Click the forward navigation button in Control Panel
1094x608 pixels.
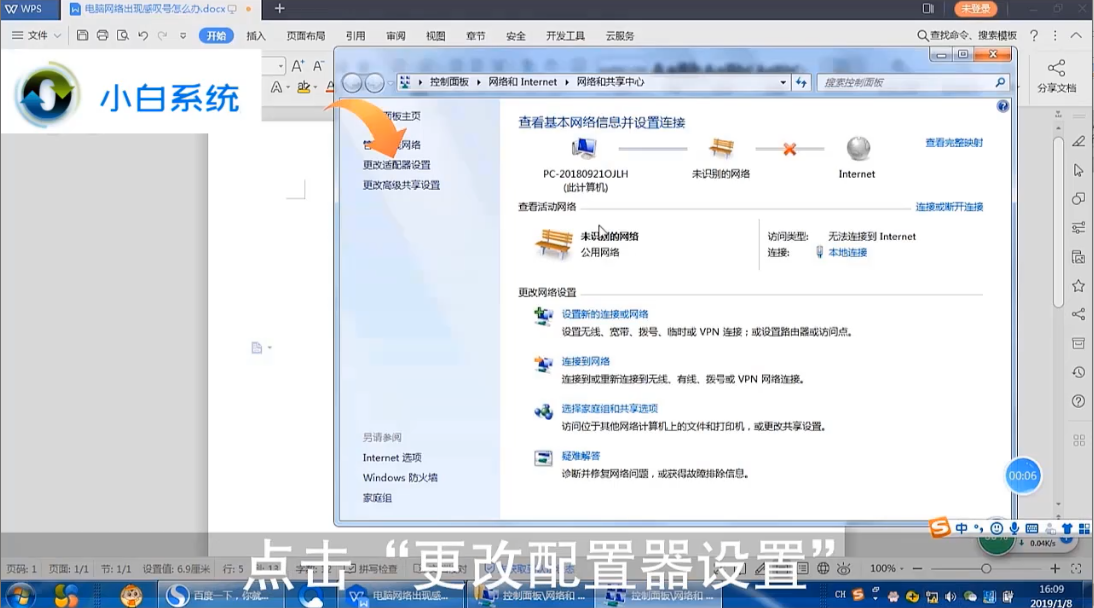tap(375, 82)
